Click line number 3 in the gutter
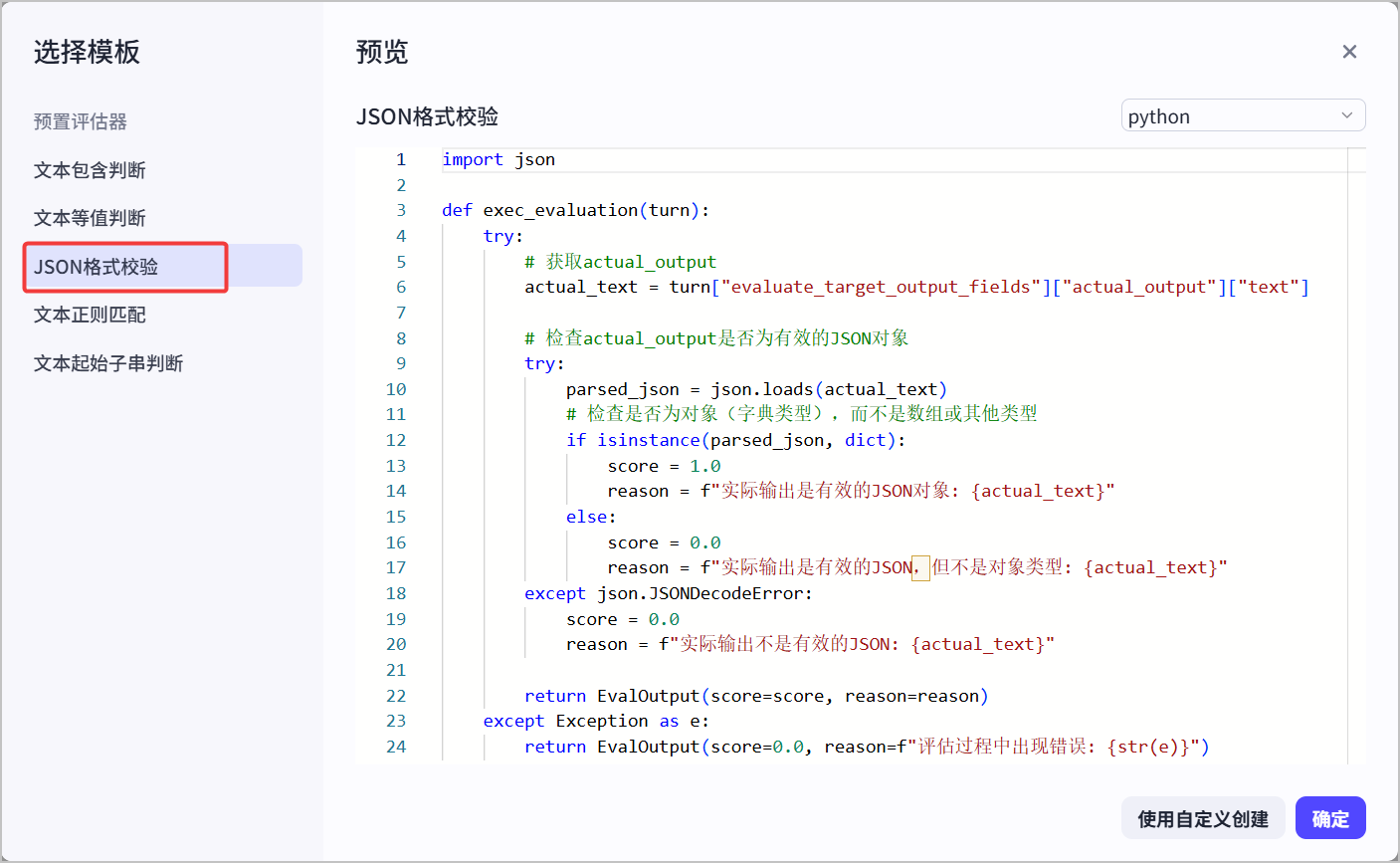1400x863 pixels. coord(401,210)
